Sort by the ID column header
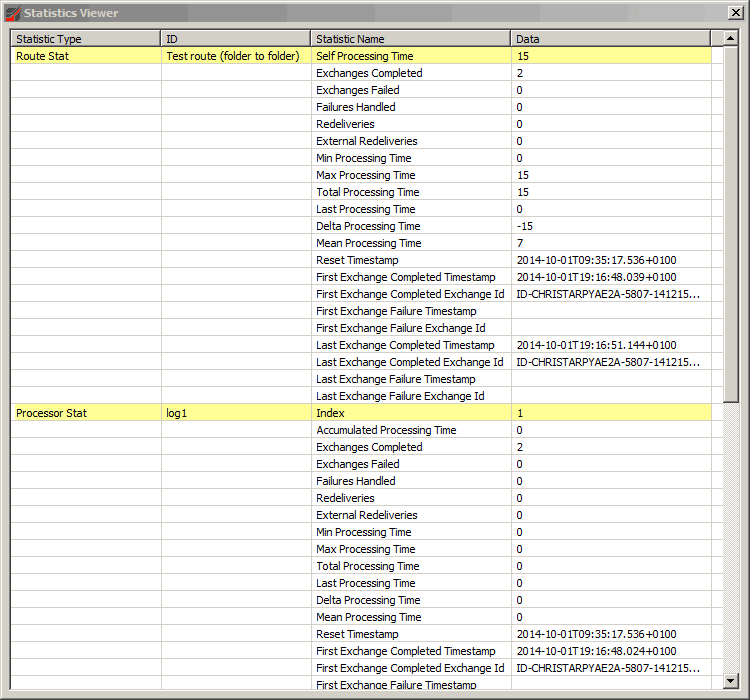The width and height of the screenshot is (750, 700). pos(235,39)
